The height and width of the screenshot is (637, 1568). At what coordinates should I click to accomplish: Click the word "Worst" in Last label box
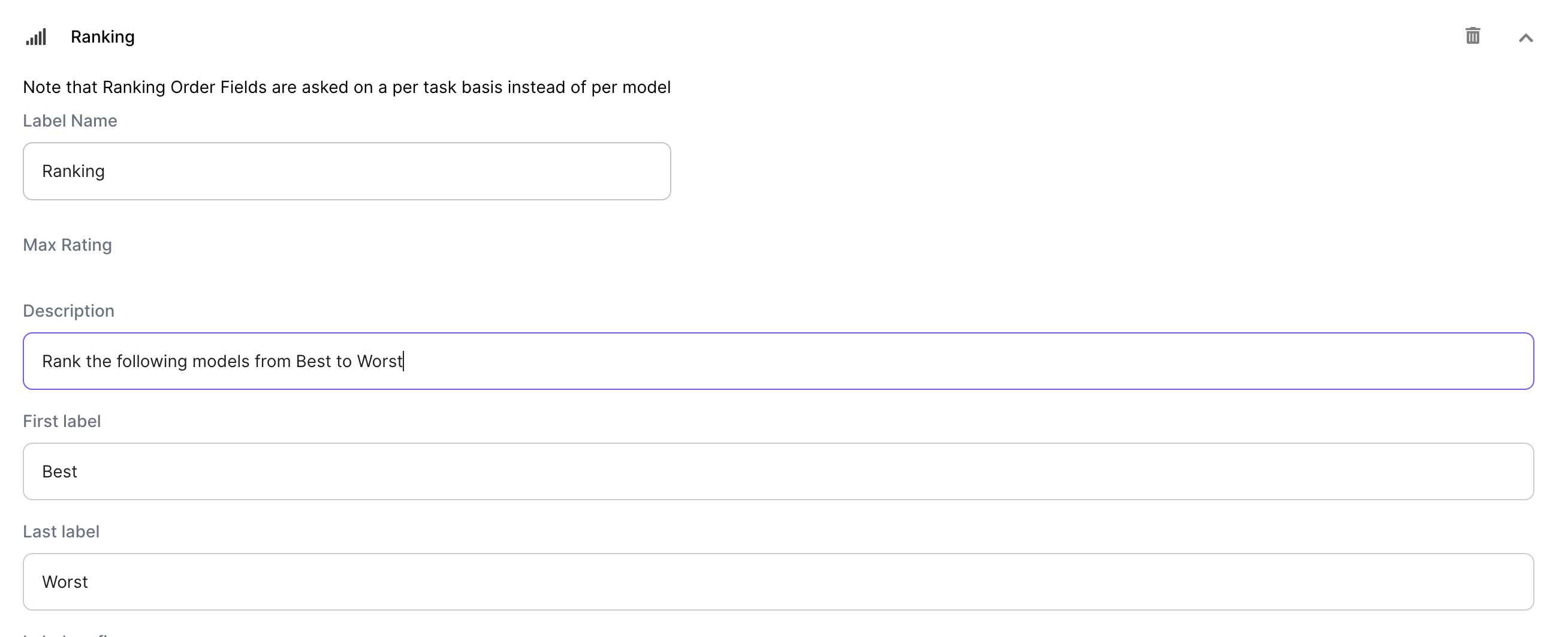65,582
